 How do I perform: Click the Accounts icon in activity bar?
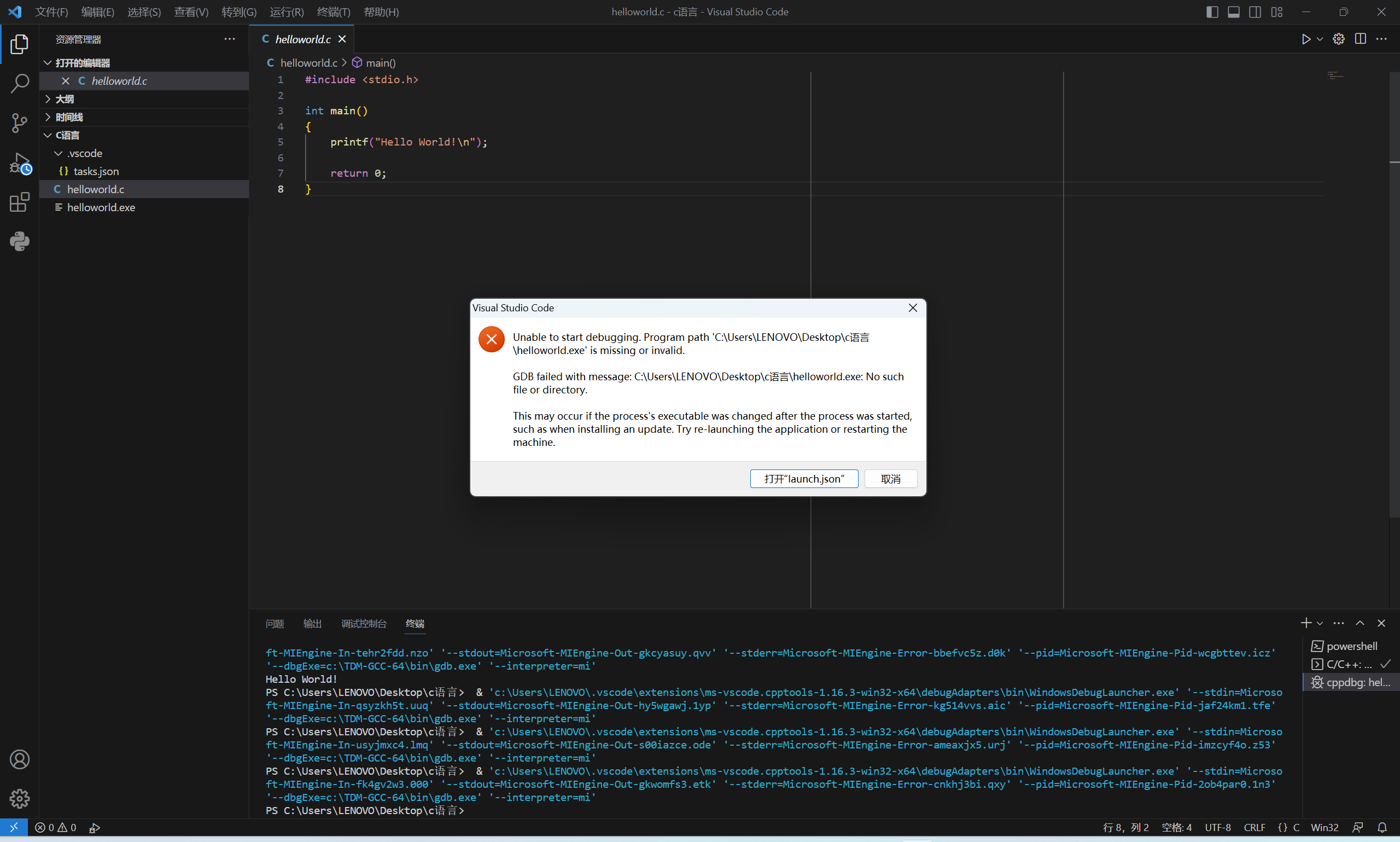point(19,759)
